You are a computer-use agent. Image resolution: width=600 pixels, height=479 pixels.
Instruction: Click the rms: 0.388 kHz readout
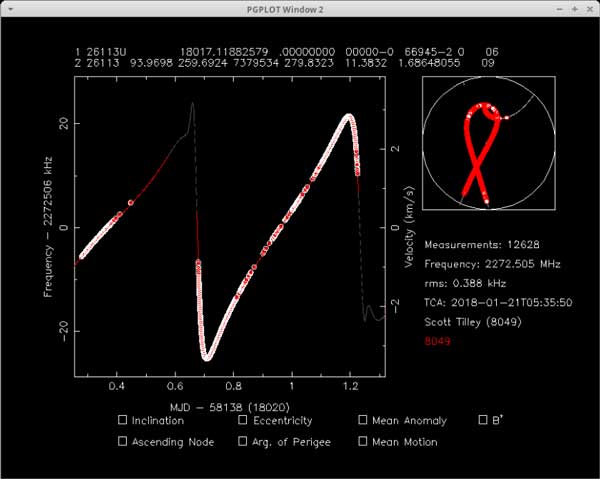tap(465, 283)
